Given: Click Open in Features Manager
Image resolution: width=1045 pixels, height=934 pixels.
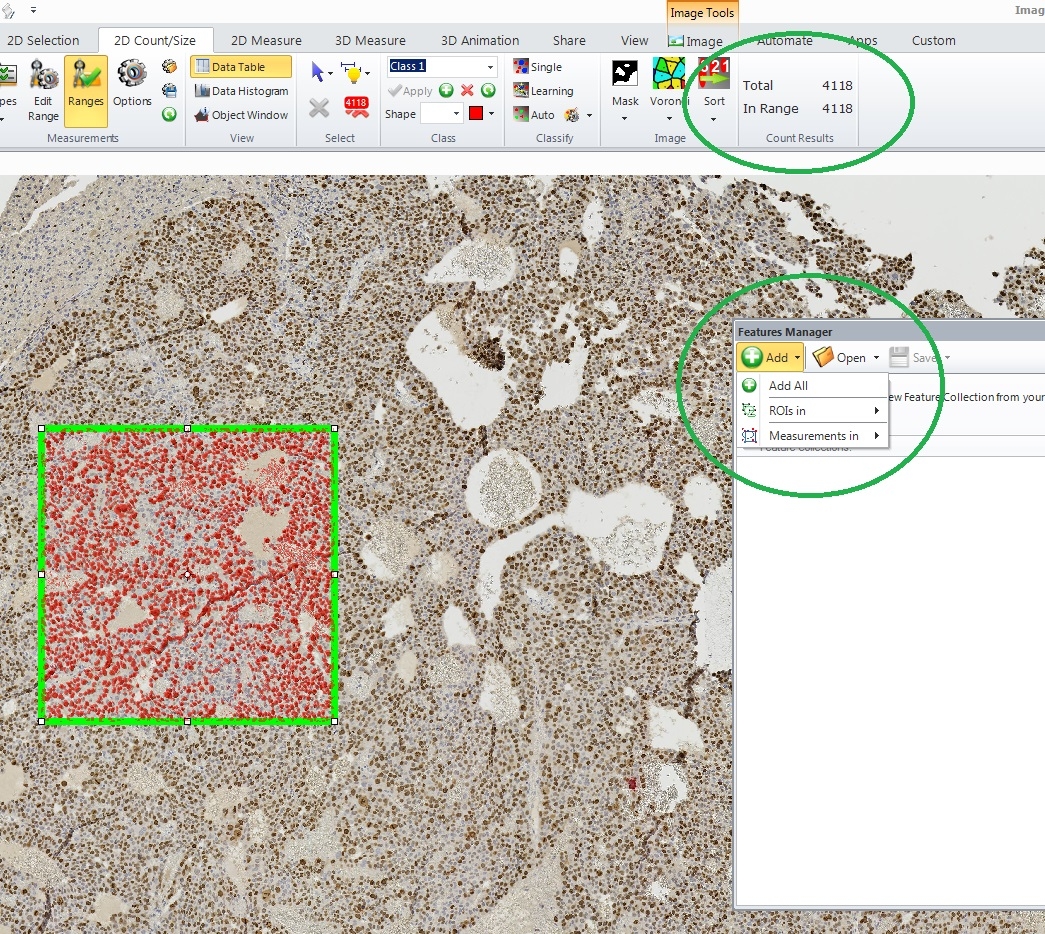Looking at the screenshot, I should (x=840, y=357).
